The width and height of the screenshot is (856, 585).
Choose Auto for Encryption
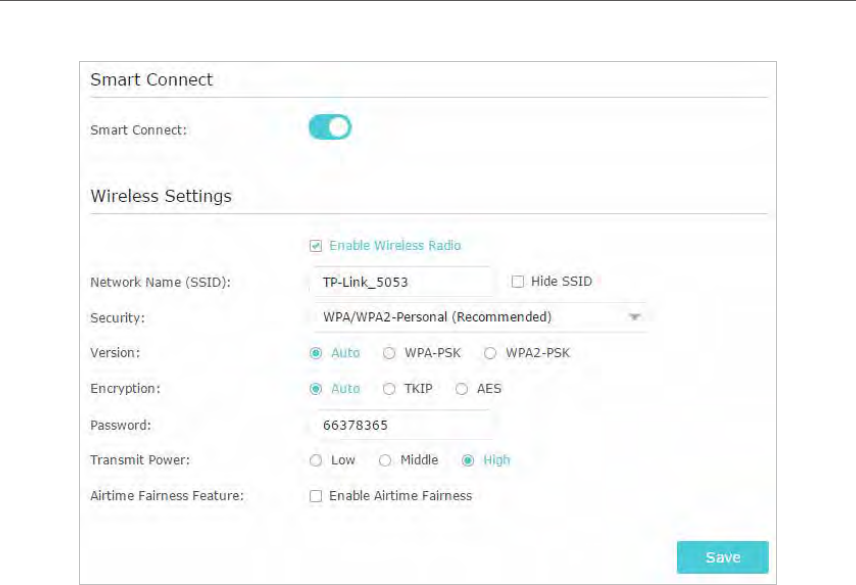click(316, 389)
